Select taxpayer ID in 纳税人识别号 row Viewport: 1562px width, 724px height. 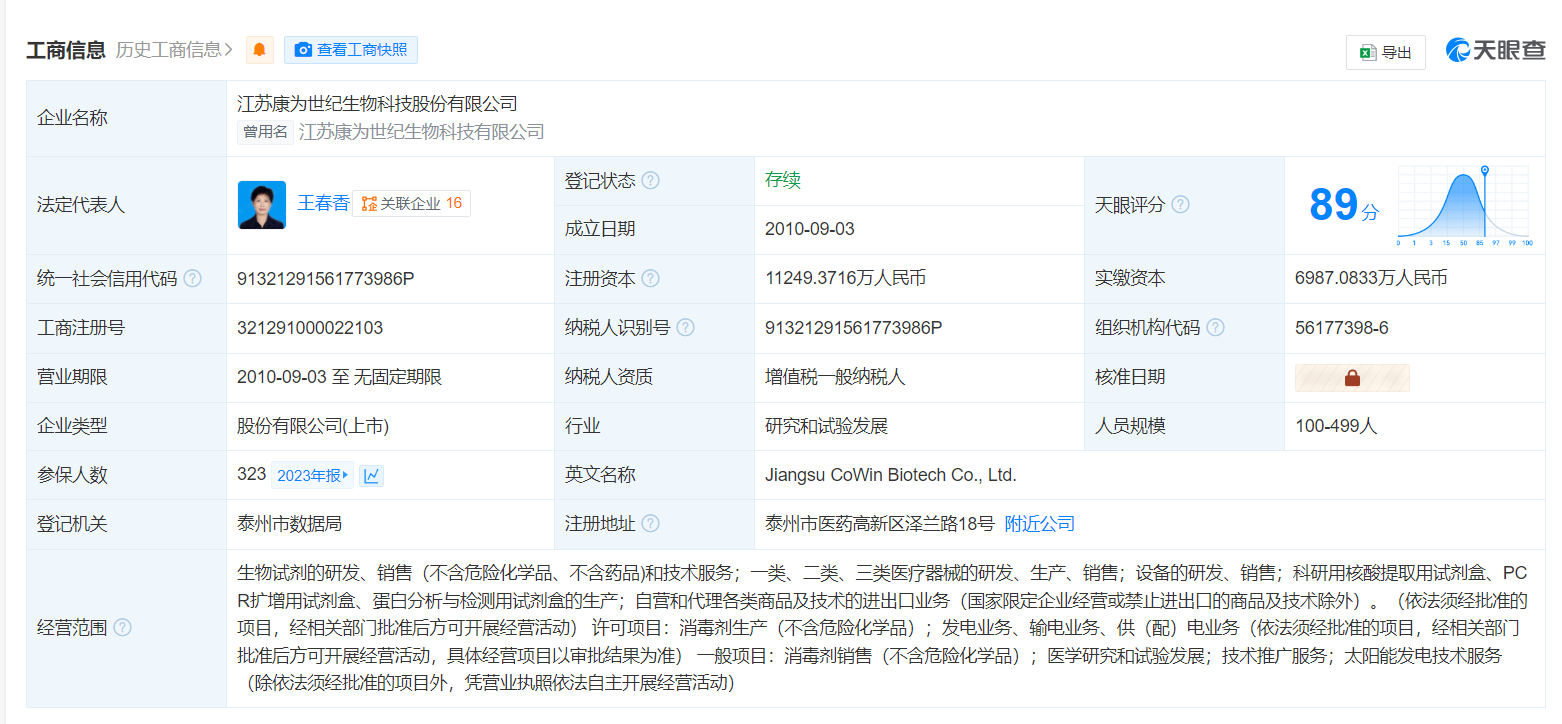click(x=854, y=328)
